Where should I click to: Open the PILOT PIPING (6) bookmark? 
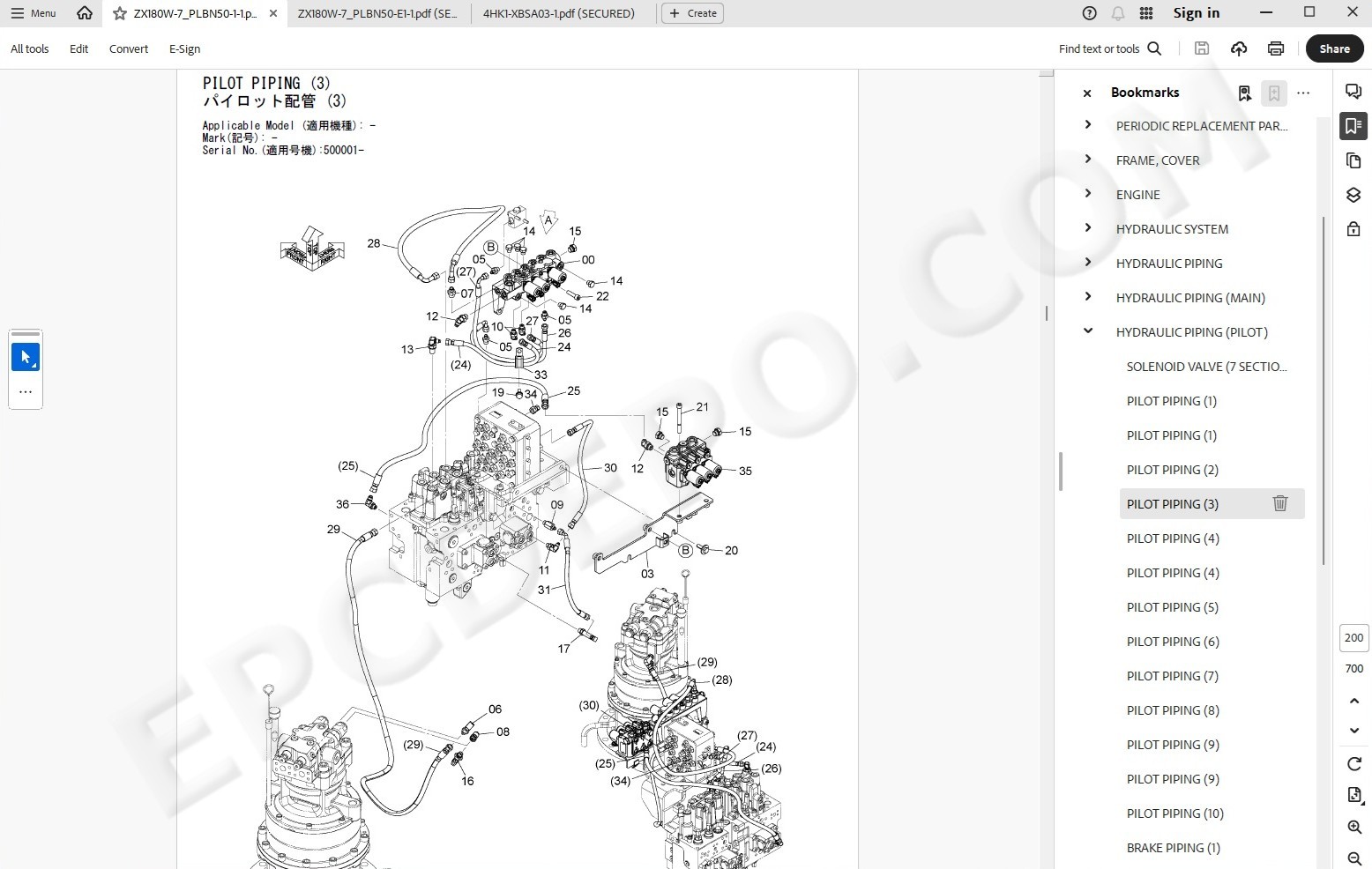point(1173,642)
